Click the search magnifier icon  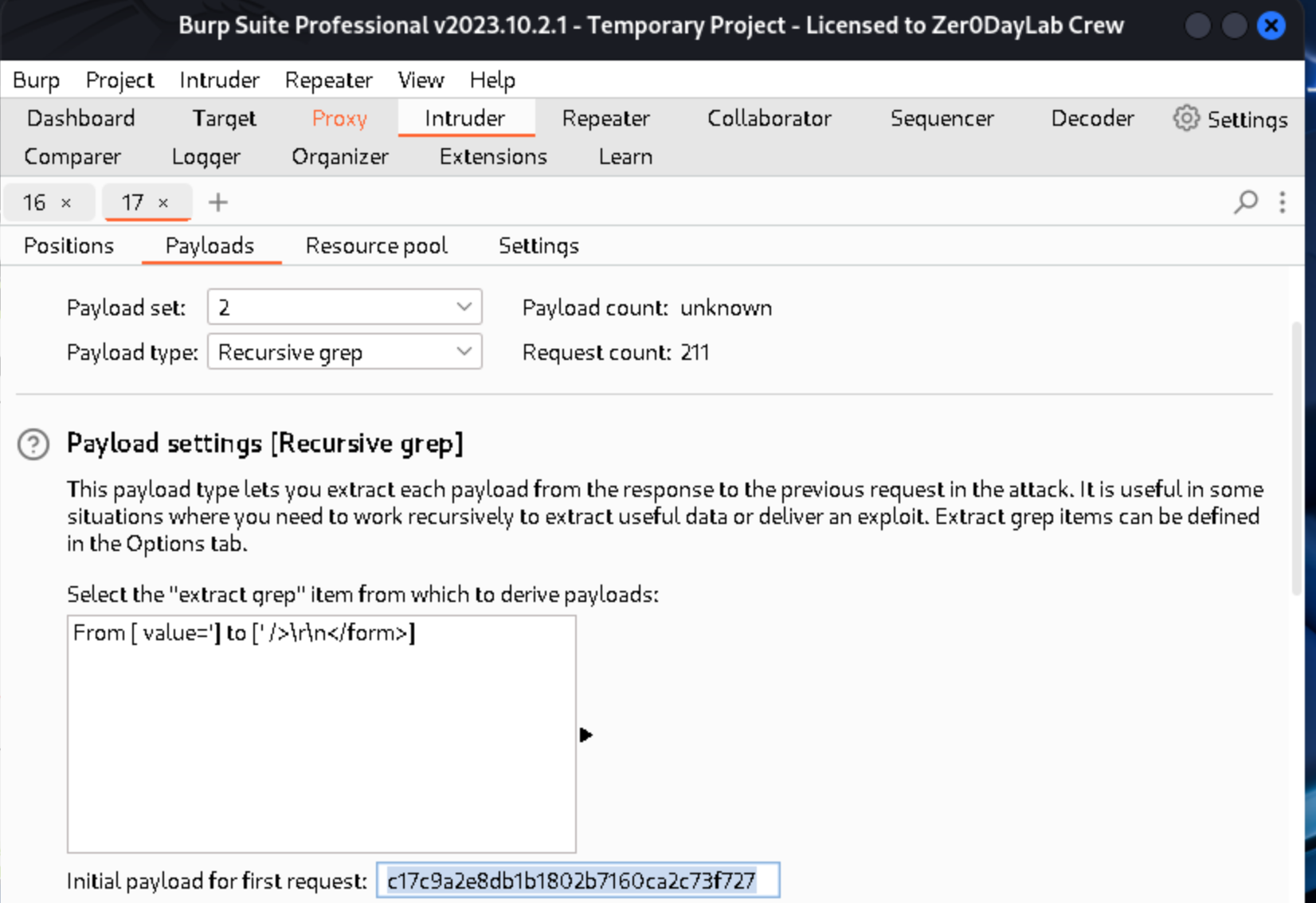click(1245, 202)
